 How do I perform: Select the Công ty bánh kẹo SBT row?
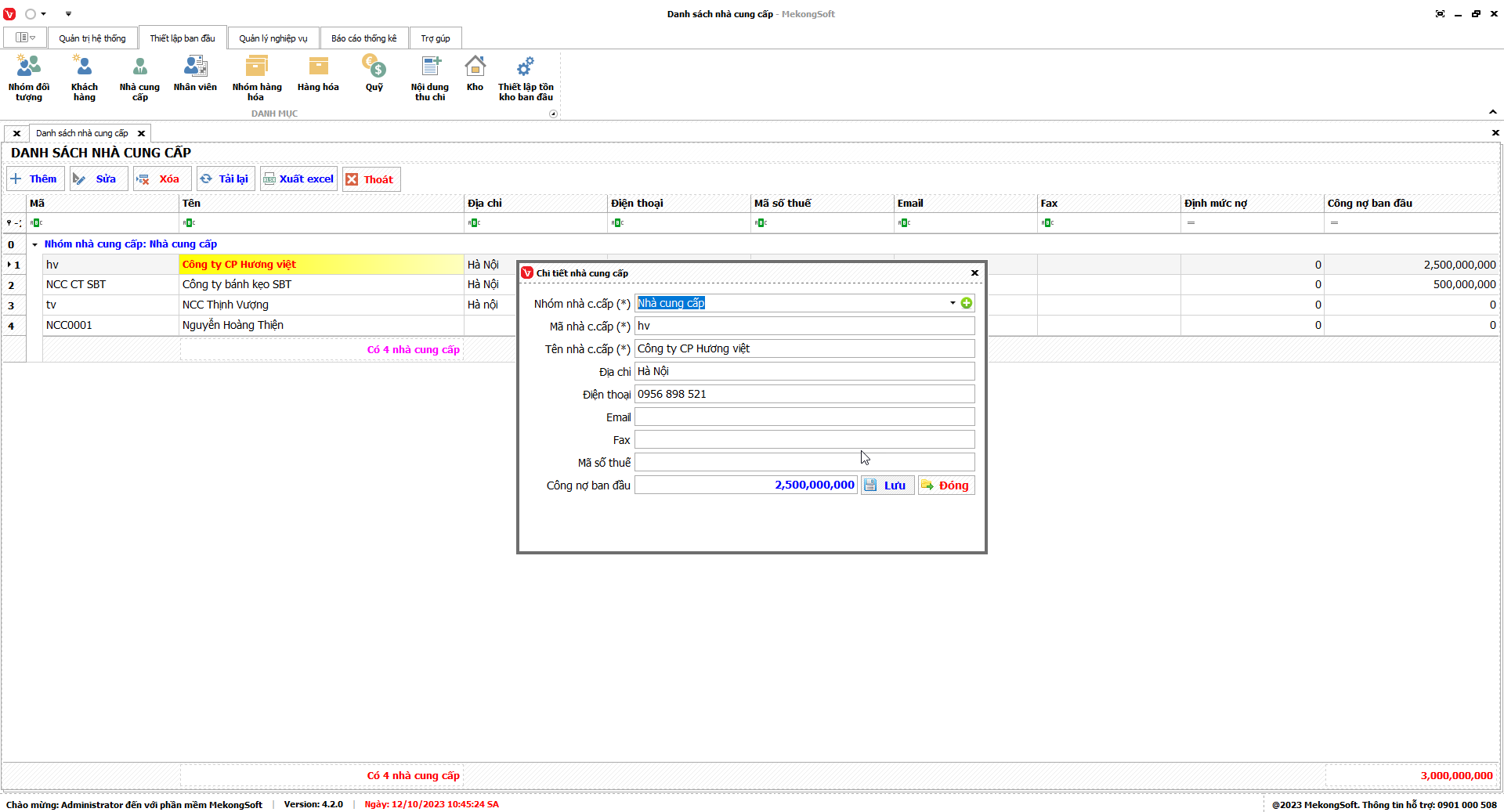[x=237, y=285]
